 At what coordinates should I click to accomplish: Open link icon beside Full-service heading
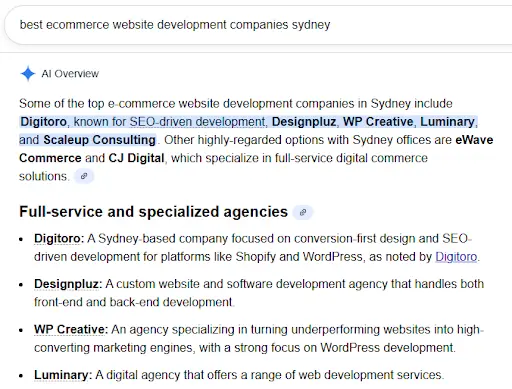303,212
